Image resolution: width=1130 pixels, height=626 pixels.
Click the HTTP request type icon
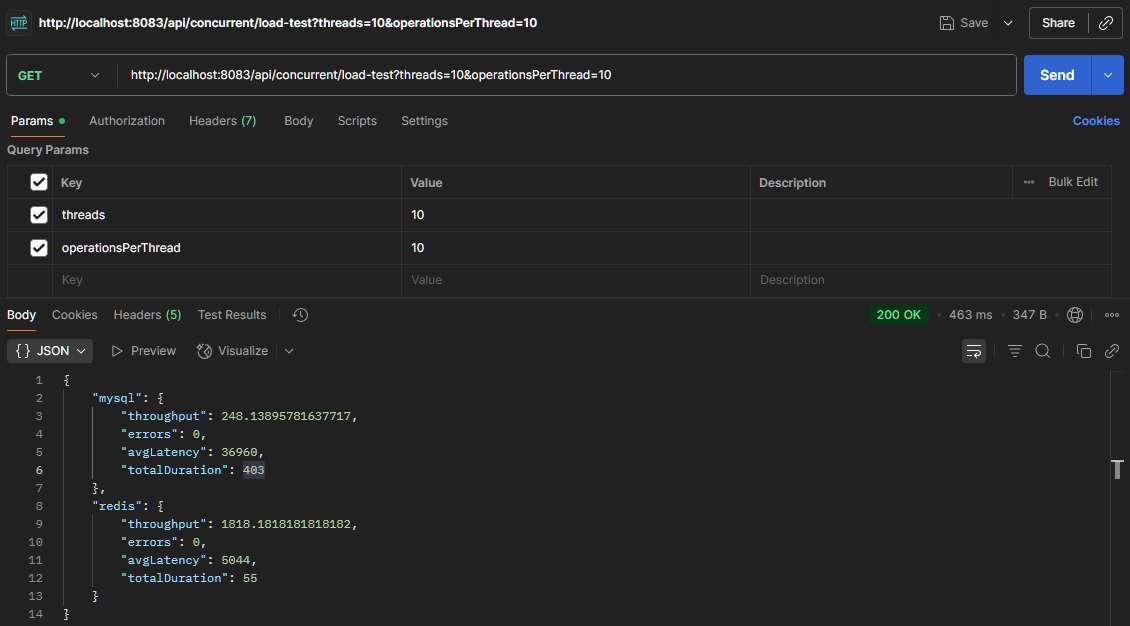point(19,23)
